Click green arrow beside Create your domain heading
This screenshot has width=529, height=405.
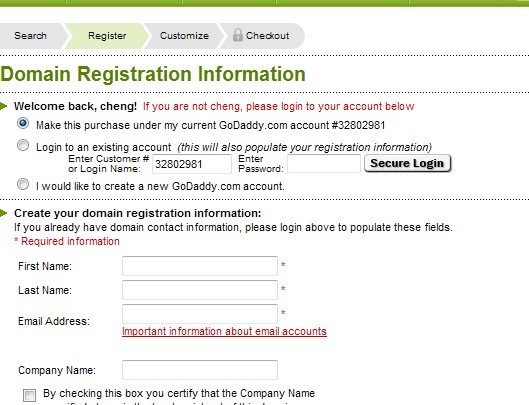(3, 213)
